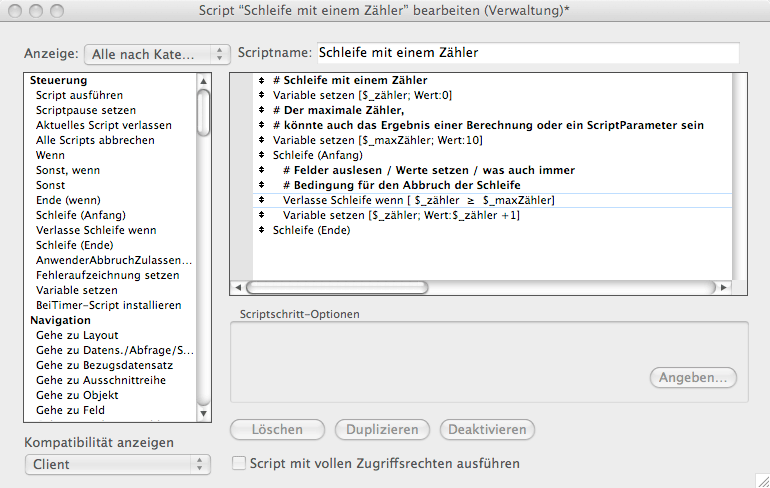Click the up arrow of the step list scrollbar
Viewport: 770px width, 488px height.
(204, 80)
